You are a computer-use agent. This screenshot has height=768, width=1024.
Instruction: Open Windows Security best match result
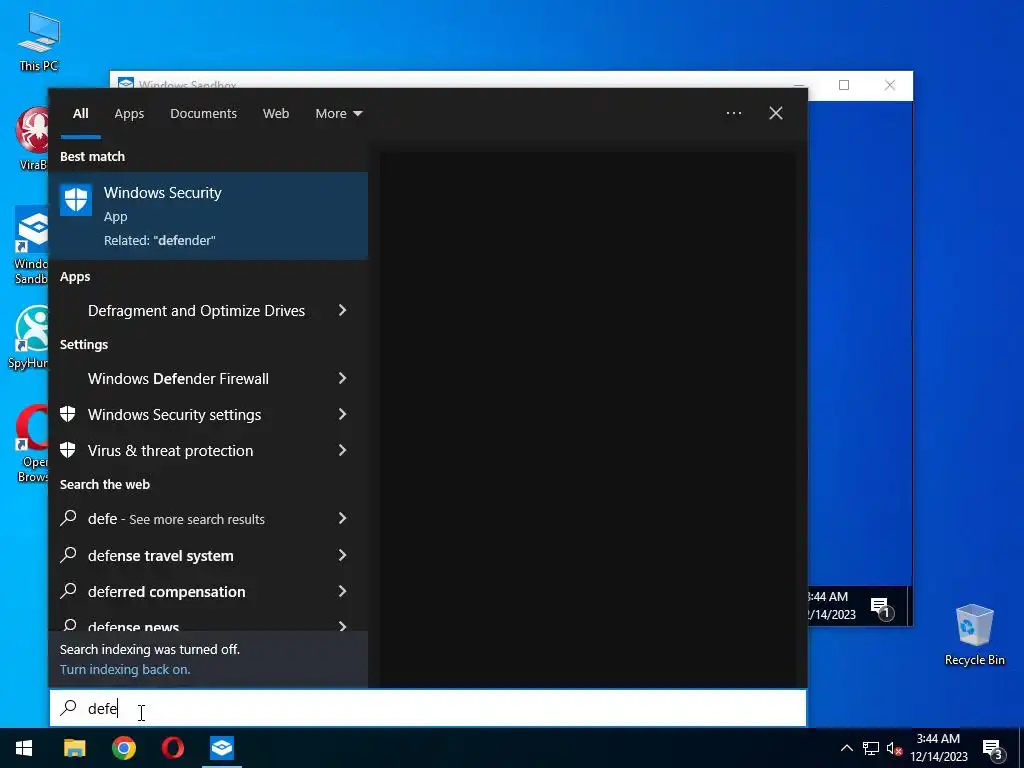coord(208,216)
